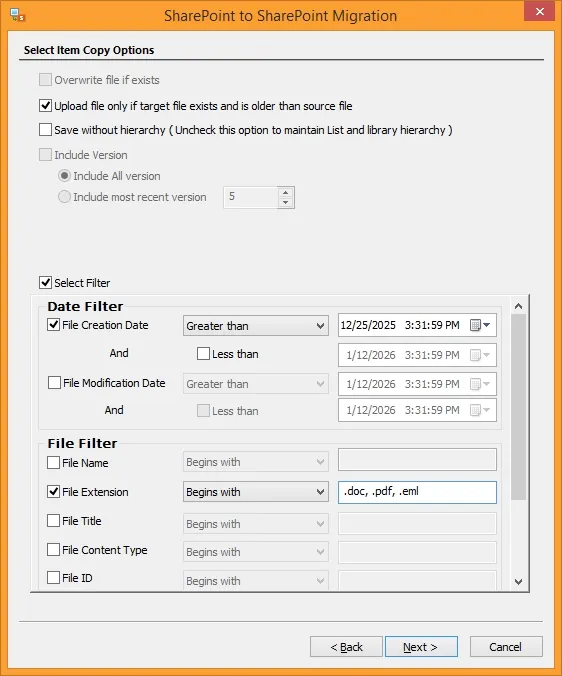Enable File Modification Date filter

(x=54, y=382)
